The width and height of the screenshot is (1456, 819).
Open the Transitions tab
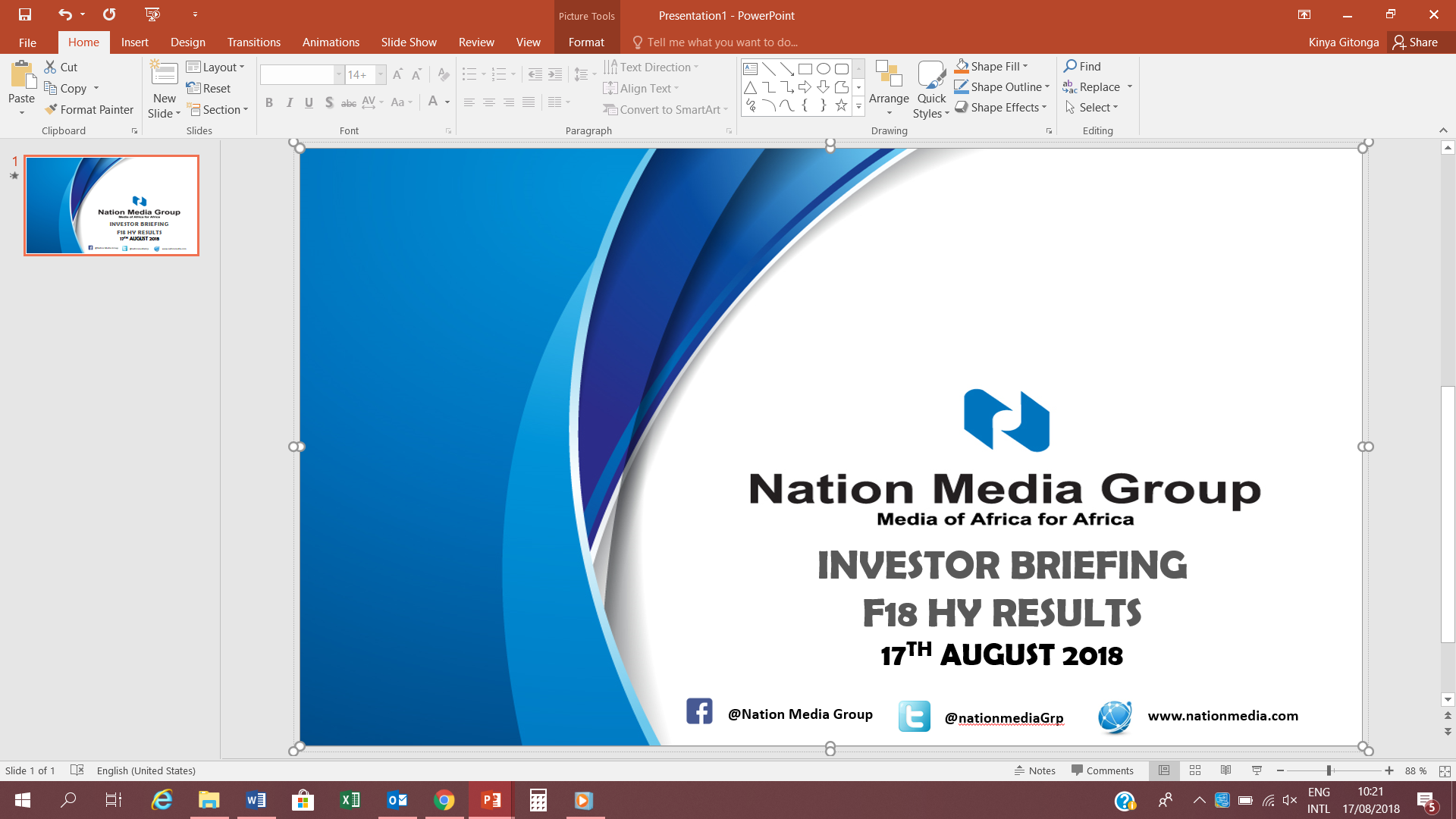click(253, 42)
